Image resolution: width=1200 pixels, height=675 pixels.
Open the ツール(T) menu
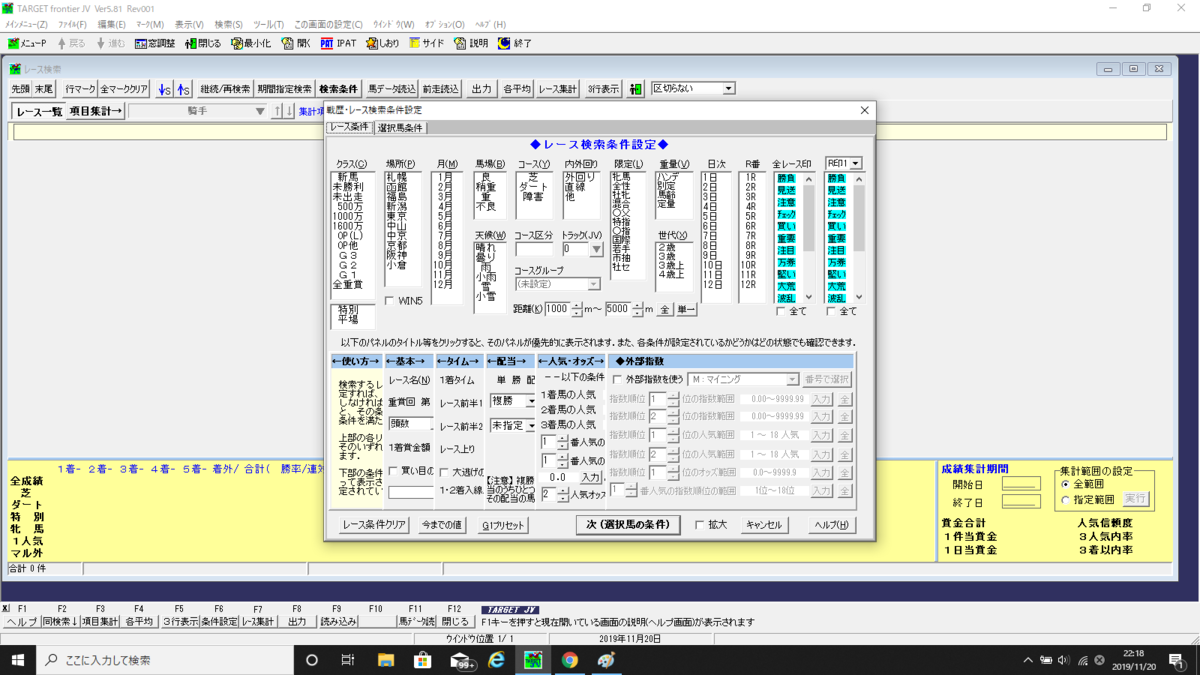pos(270,24)
